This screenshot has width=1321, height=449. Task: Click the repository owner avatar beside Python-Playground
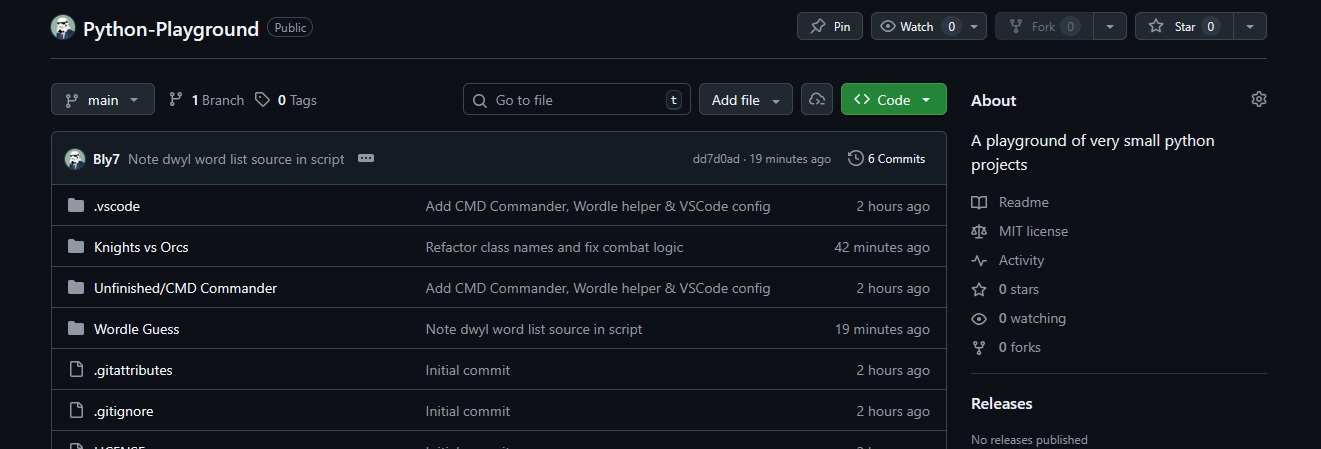pos(63,28)
